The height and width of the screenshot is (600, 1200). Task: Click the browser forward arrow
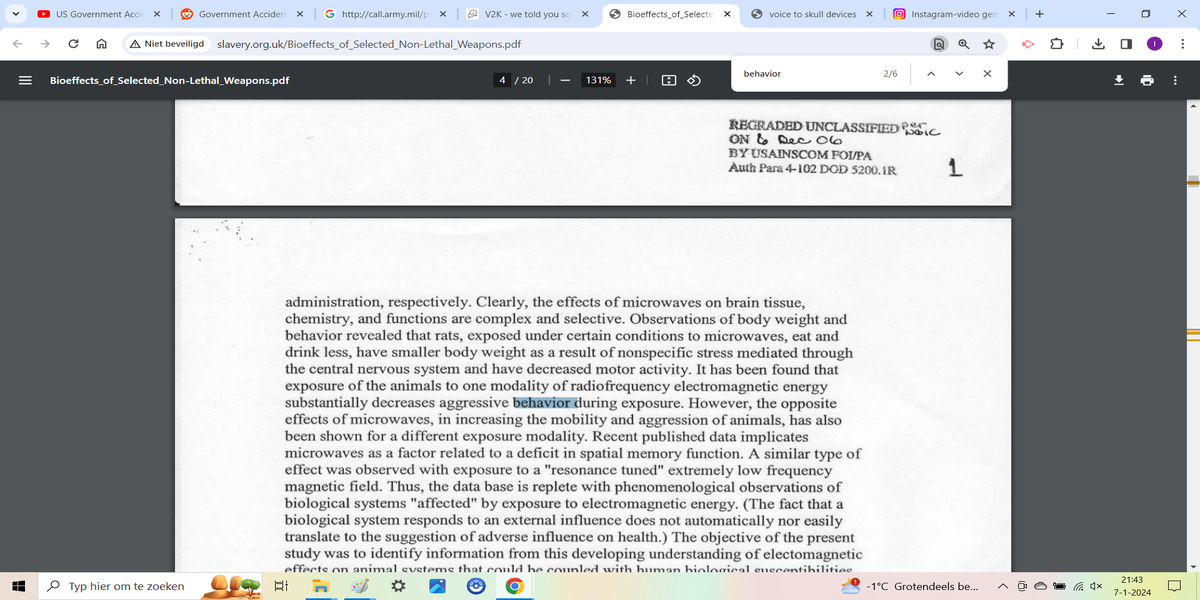(x=47, y=44)
